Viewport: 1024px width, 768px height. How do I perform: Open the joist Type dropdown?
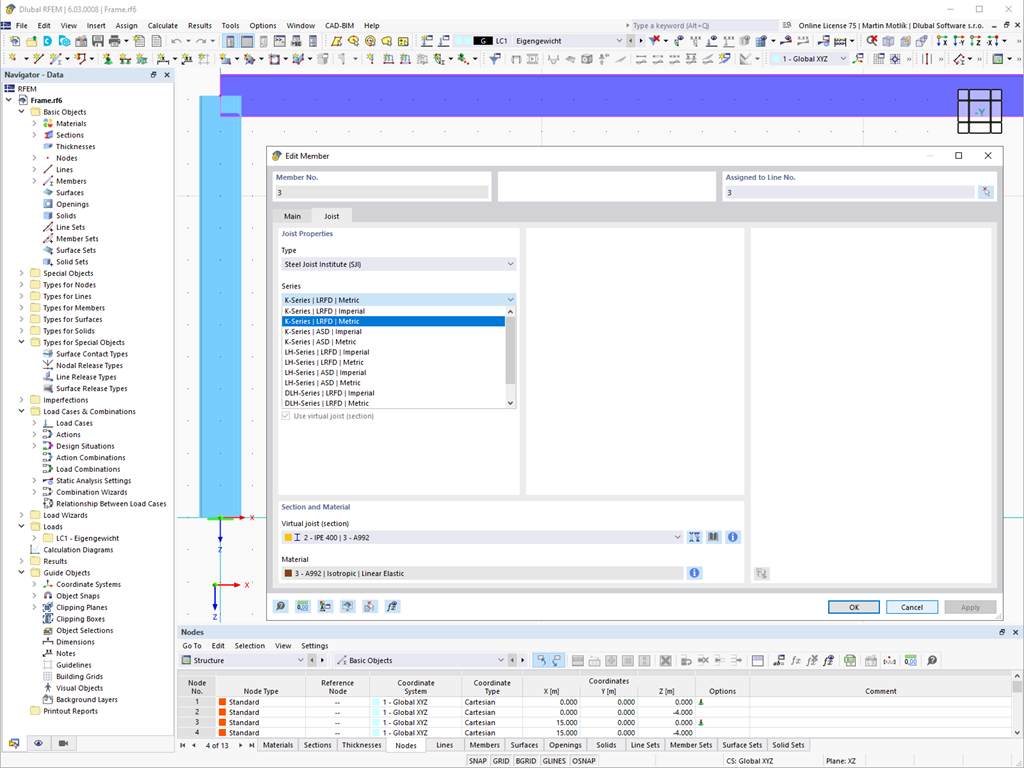click(398, 264)
